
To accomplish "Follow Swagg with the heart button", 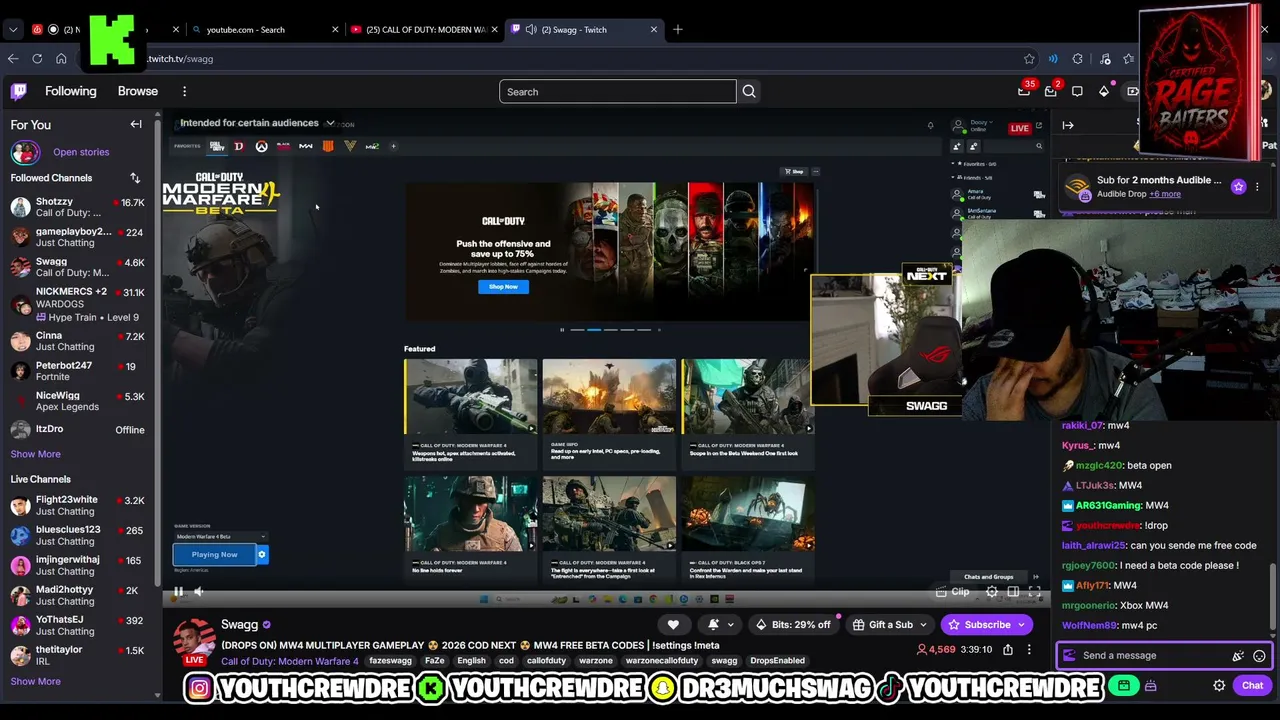I will [673, 625].
